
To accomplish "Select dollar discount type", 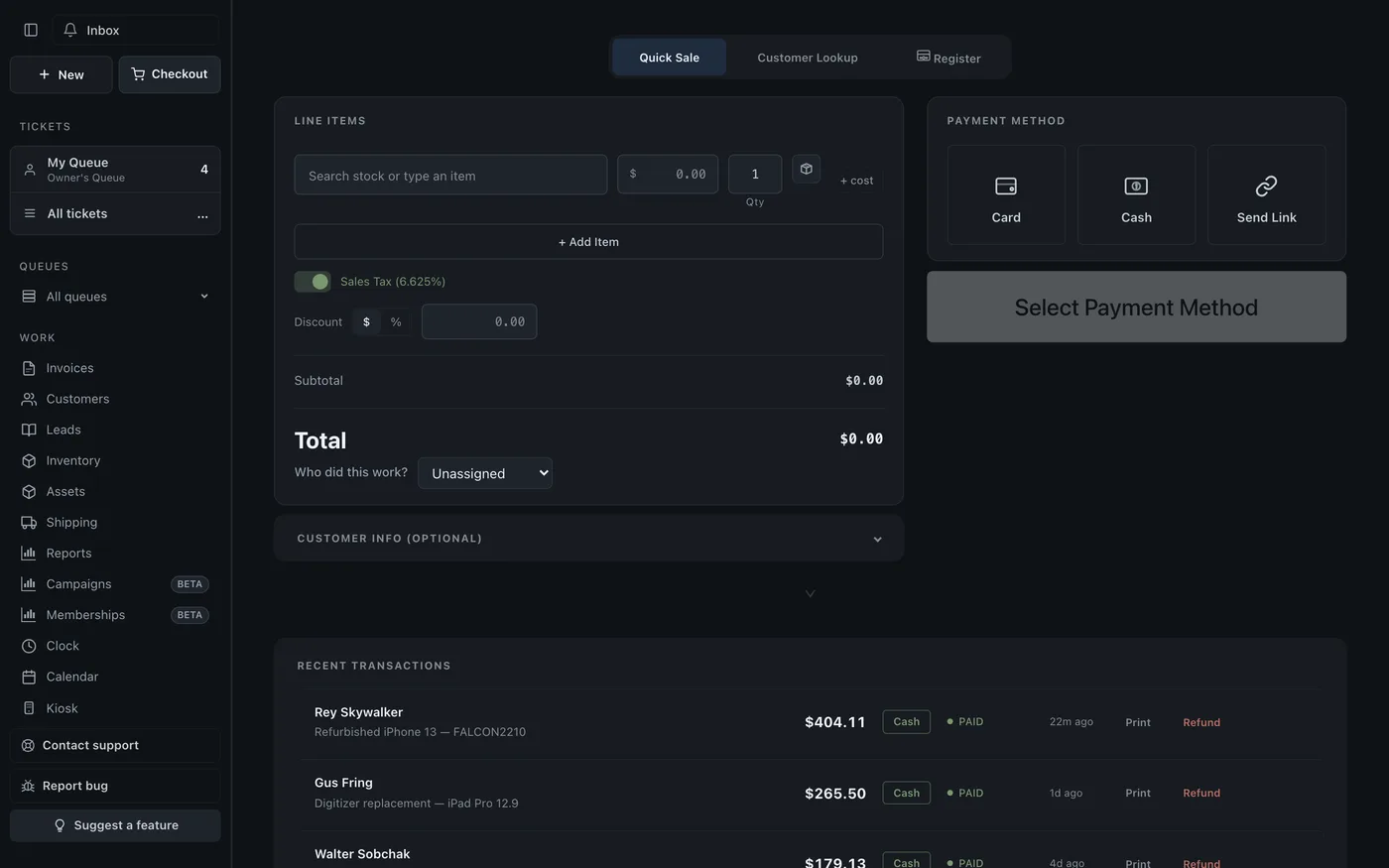I will 366,321.
